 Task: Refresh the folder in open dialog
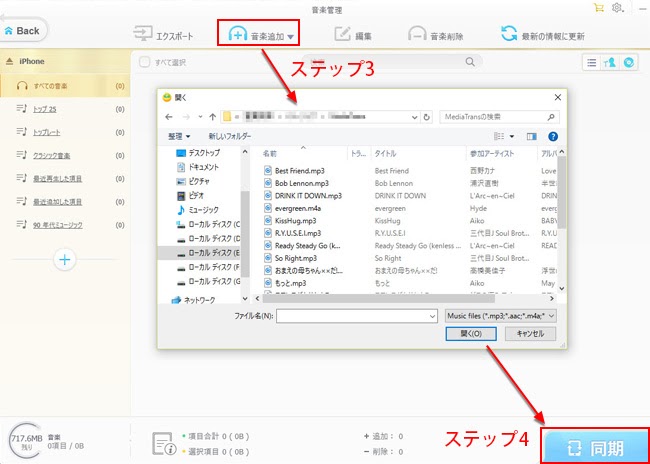click(426, 117)
